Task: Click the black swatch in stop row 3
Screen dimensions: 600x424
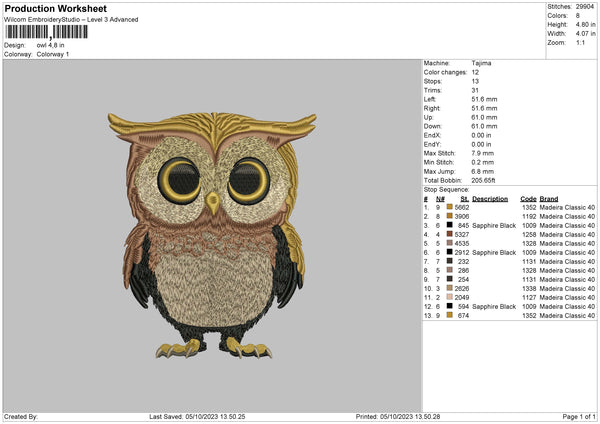Action: (x=449, y=225)
